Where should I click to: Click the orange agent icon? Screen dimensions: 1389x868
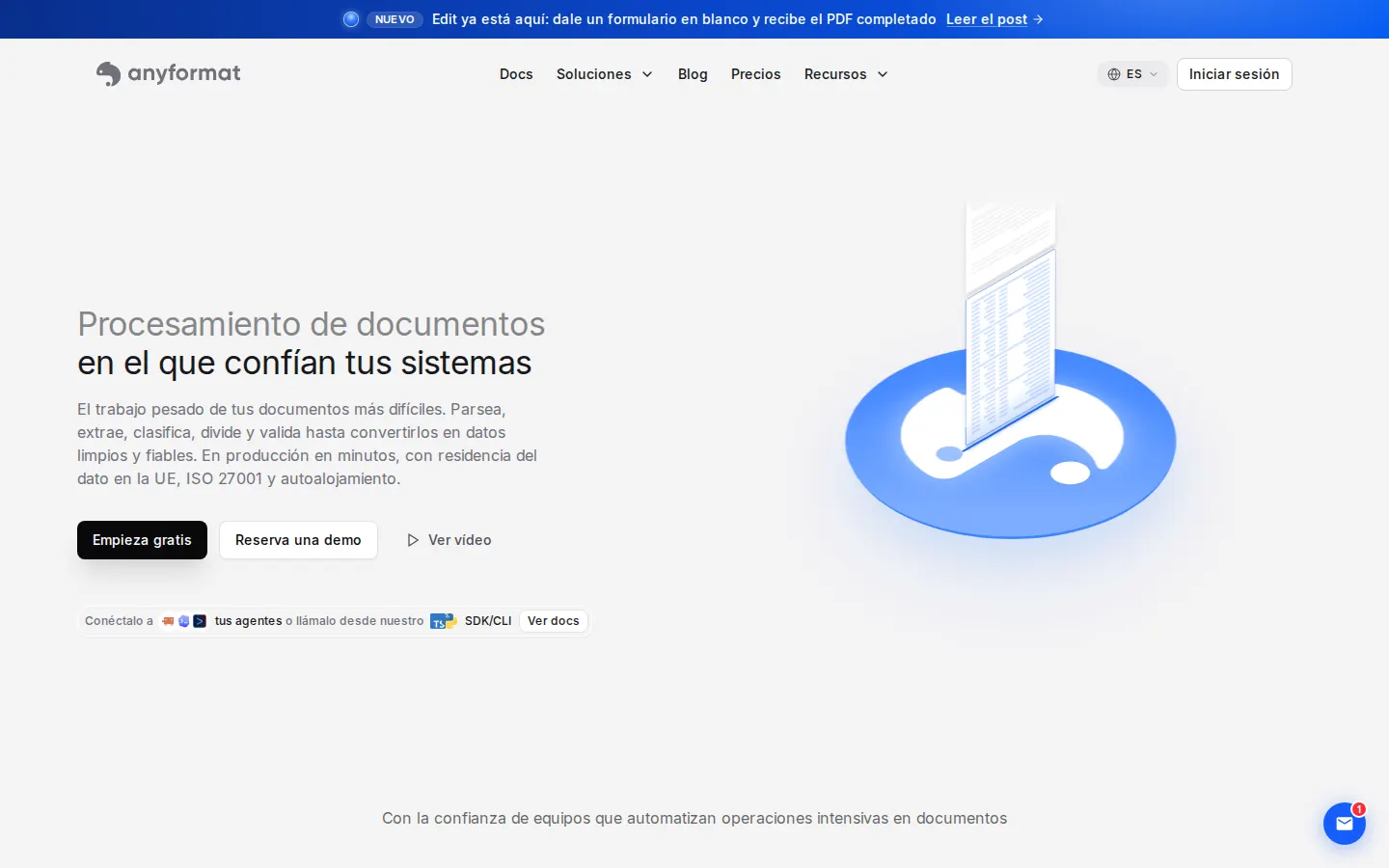(x=168, y=621)
